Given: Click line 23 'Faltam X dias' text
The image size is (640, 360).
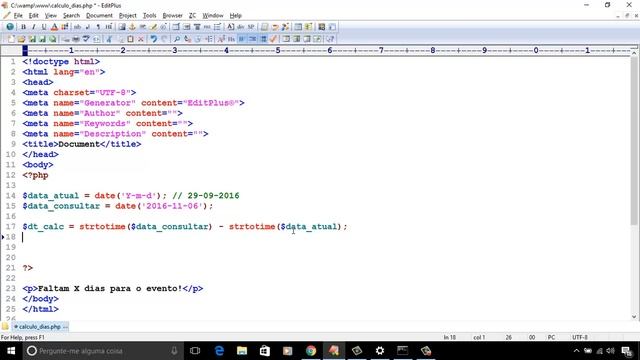Looking at the screenshot, I should click(x=110, y=289).
